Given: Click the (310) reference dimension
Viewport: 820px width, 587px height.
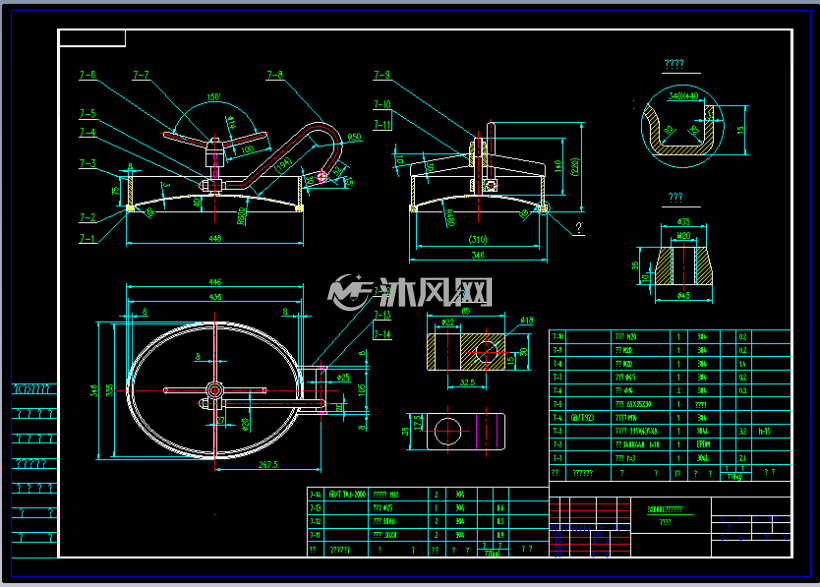Looking at the screenshot, I should click(x=478, y=240).
